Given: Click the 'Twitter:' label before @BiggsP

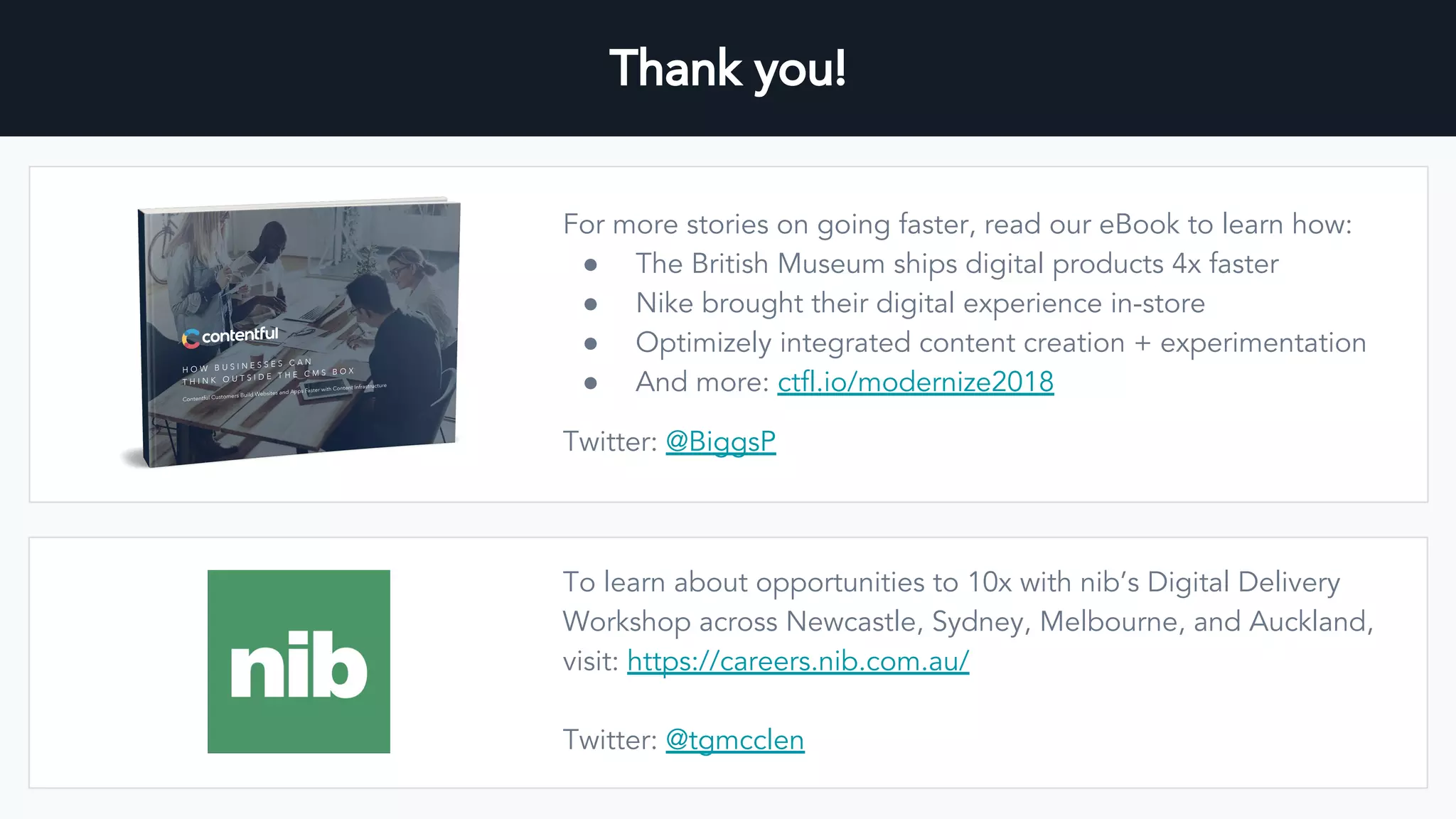Looking at the screenshot, I should coord(610,441).
